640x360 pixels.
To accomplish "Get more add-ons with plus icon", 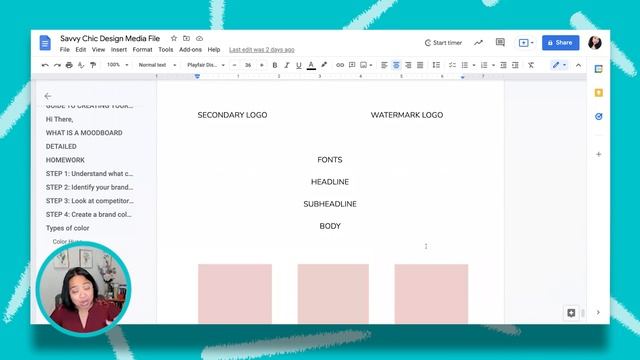I will click(598, 154).
